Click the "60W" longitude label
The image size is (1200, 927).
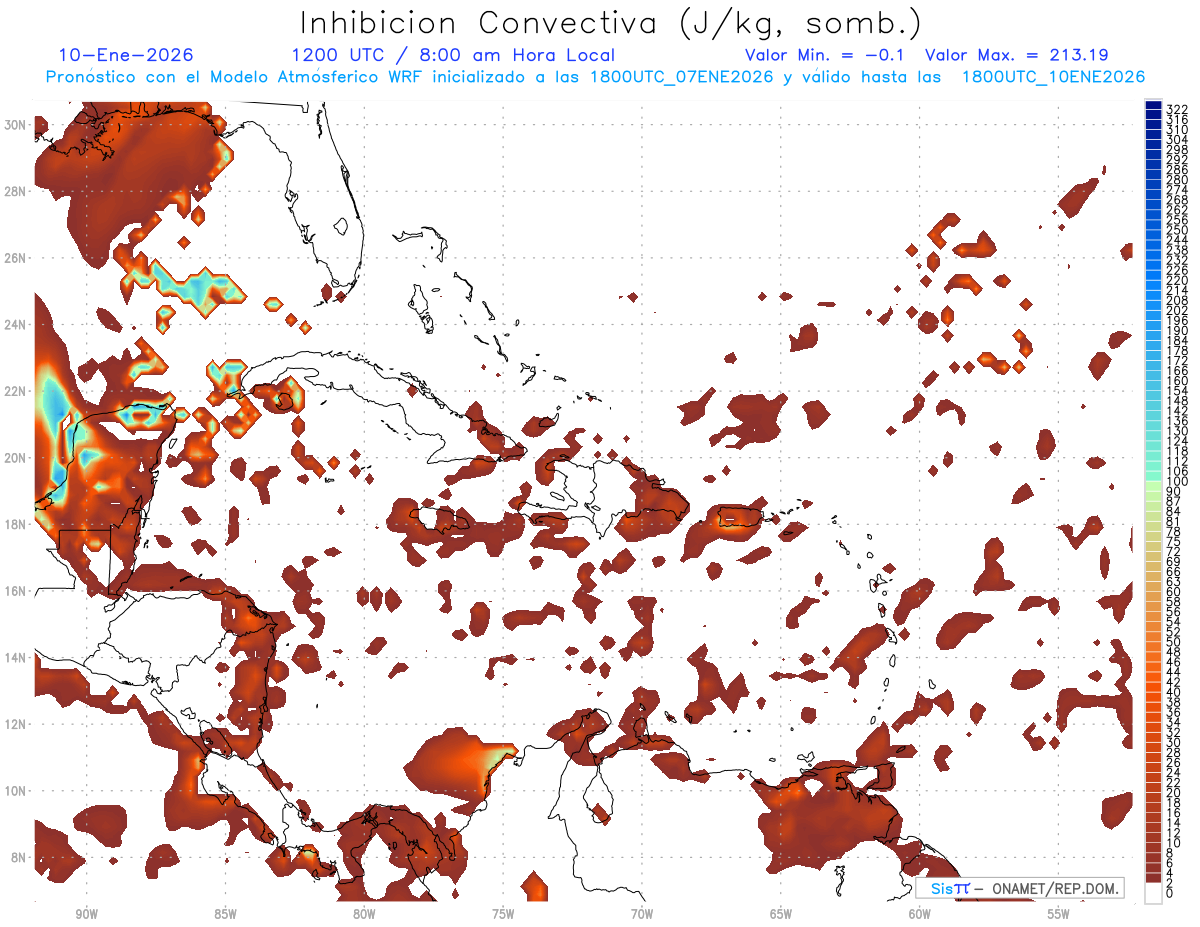click(x=920, y=914)
